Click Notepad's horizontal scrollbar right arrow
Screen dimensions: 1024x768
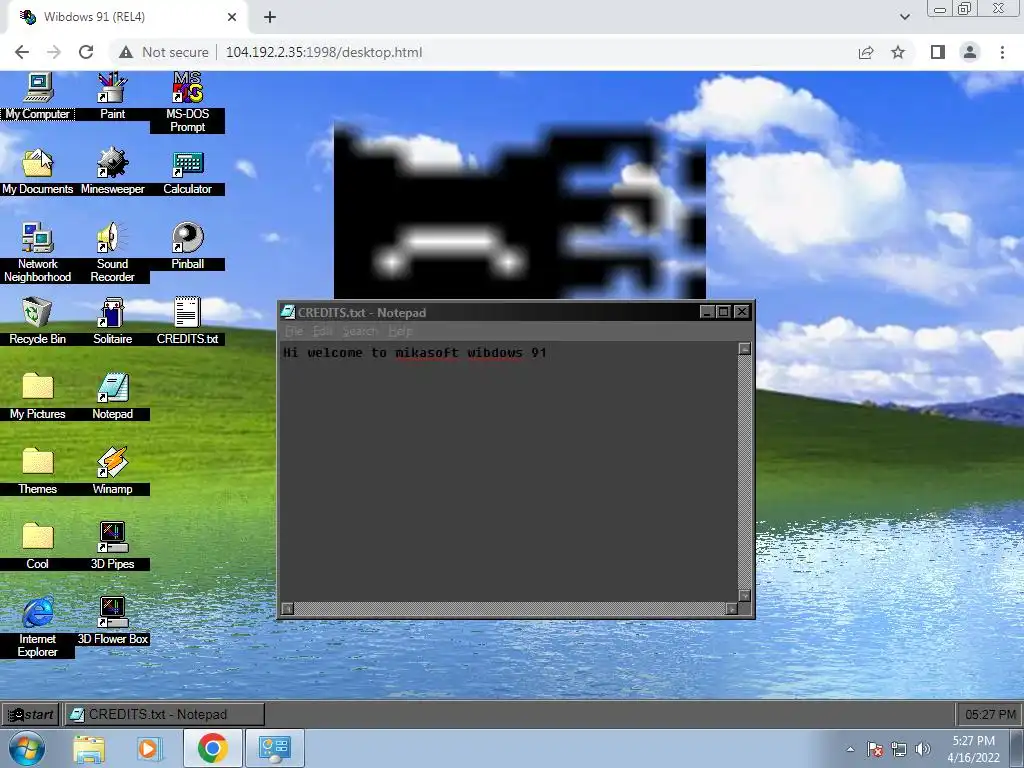pos(731,609)
